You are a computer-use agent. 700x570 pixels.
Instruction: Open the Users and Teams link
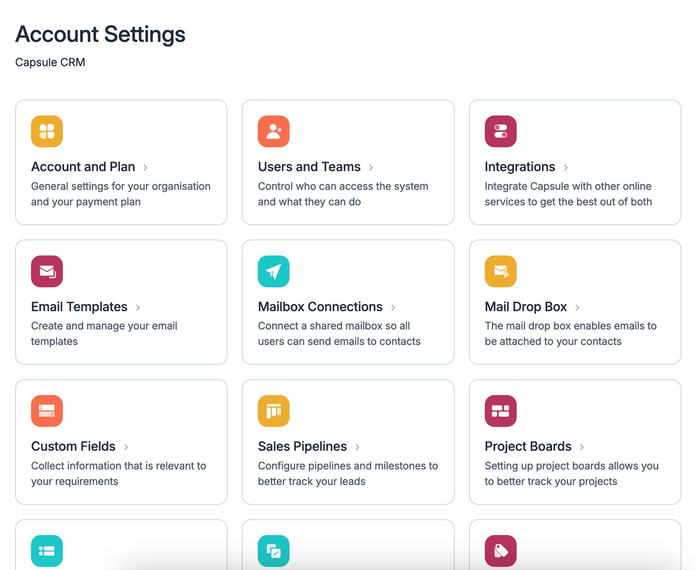coord(309,167)
